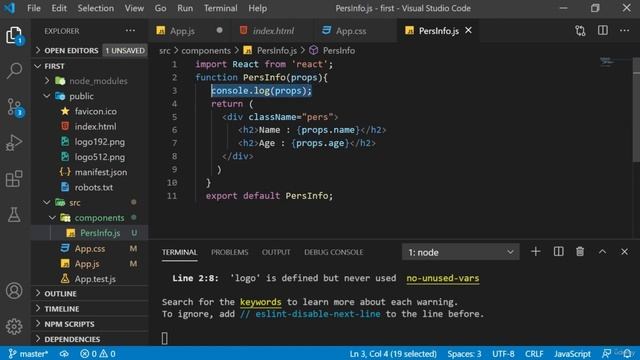Viewport: 640px width, 360px height.
Task: Collapse the src folder
Action: (90, 202)
